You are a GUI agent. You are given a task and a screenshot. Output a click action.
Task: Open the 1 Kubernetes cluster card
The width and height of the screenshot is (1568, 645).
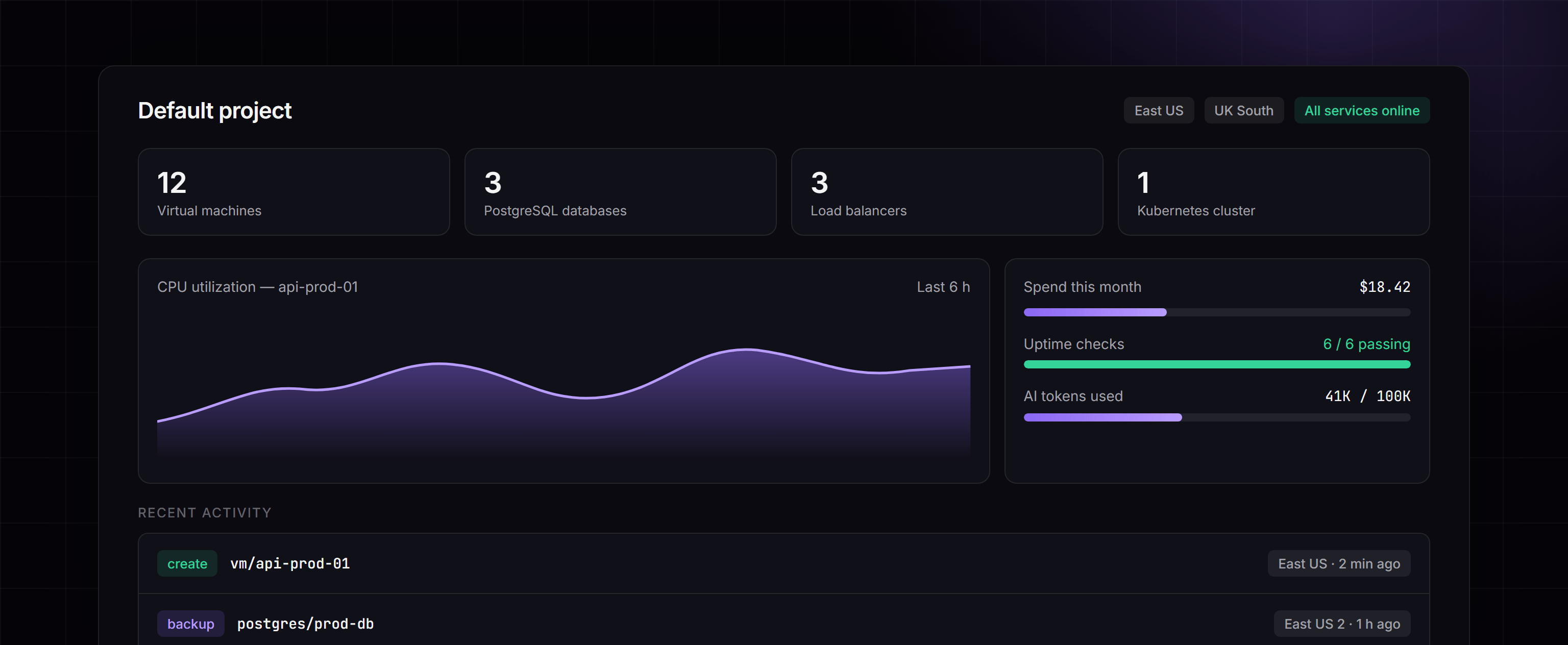click(x=1273, y=192)
